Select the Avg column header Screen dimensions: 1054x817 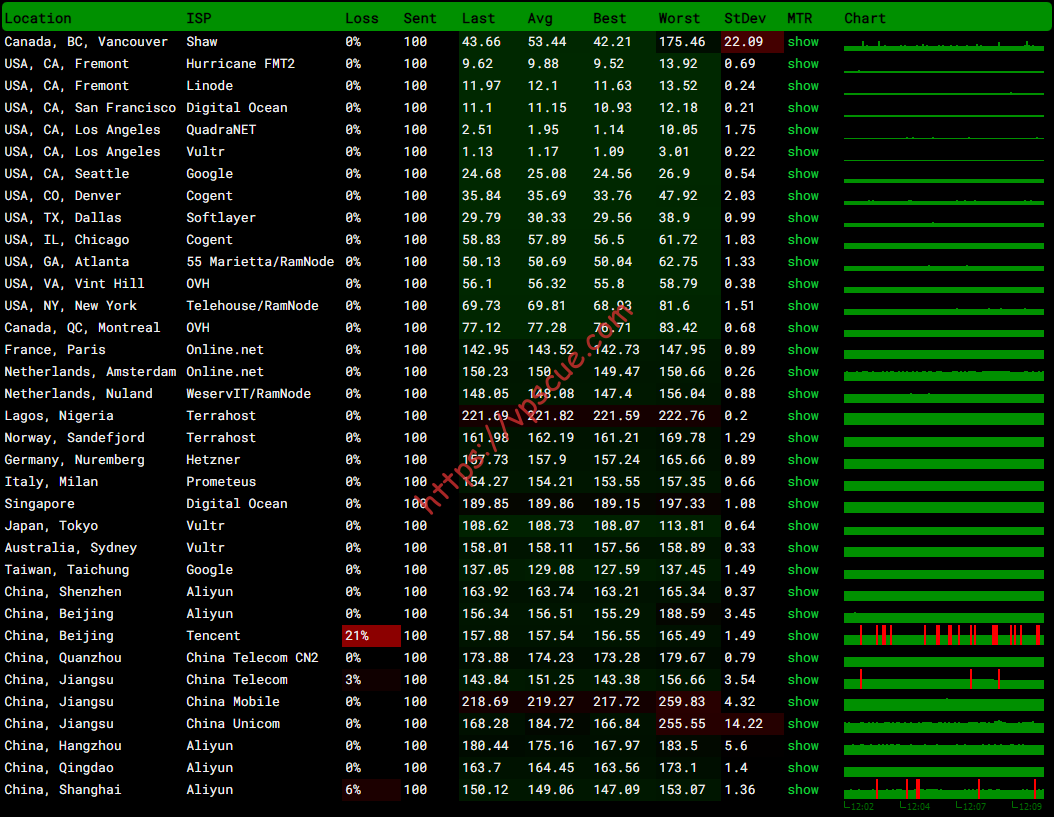tap(540, 19)
